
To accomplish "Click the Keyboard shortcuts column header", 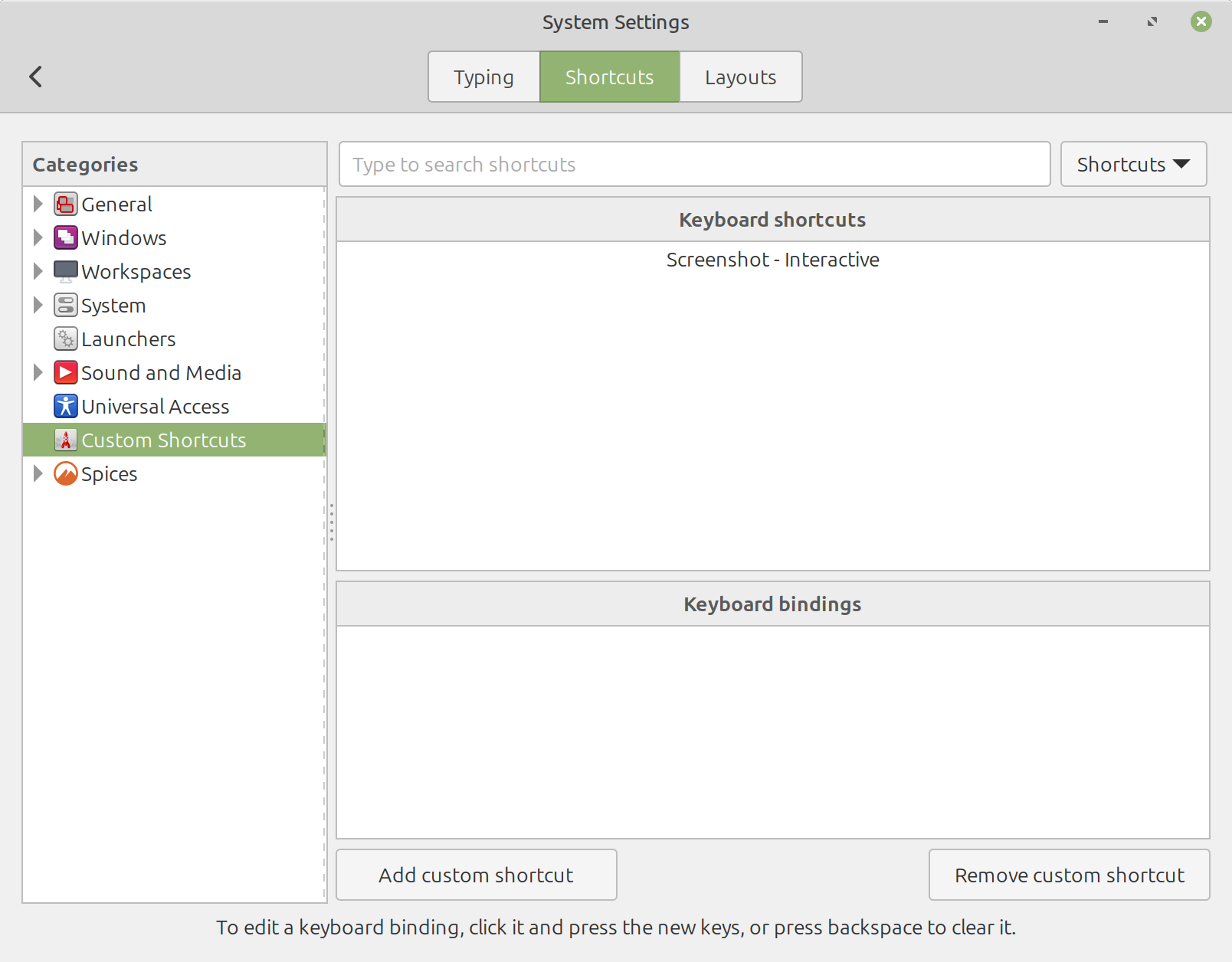I will click(x=772, y=220).
